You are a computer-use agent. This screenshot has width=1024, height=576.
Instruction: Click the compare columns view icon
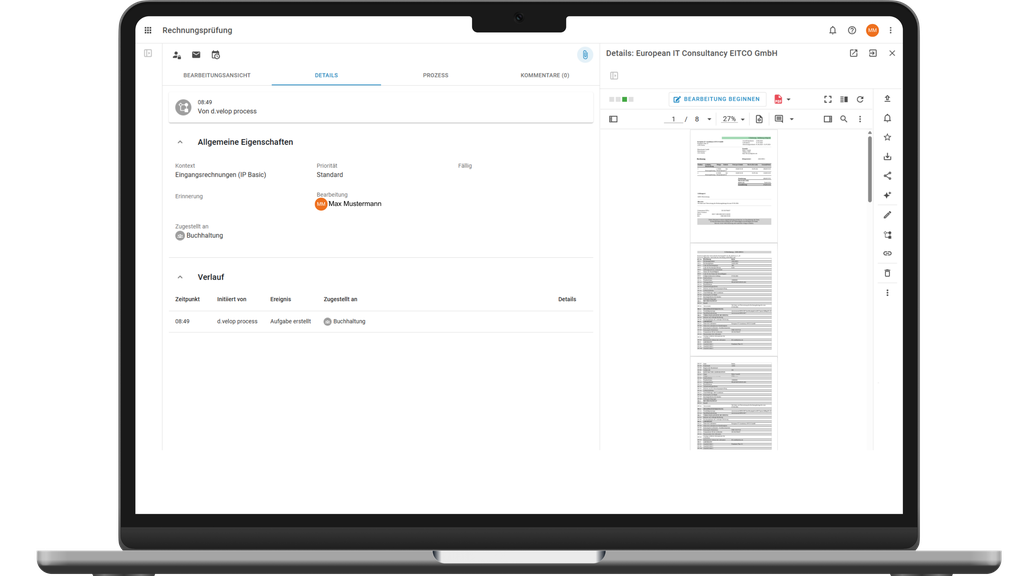(x=844, y=99)
